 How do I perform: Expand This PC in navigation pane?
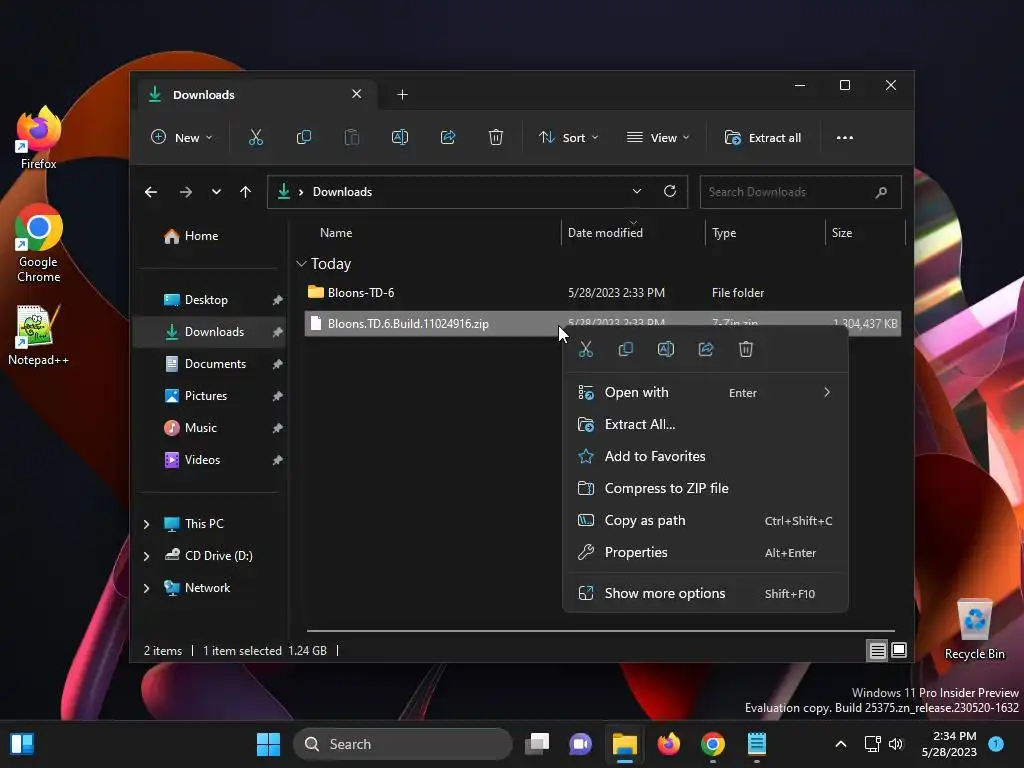click(146, 524)
